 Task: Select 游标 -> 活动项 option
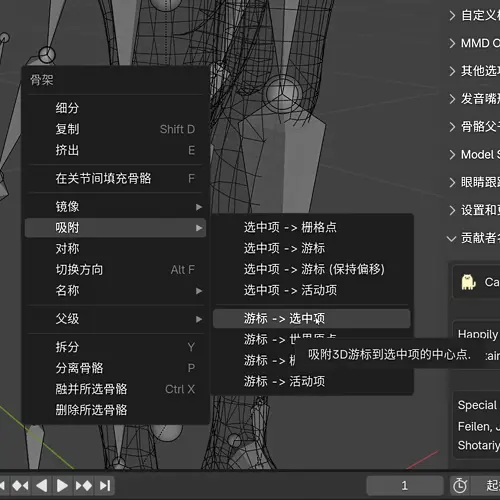click(312, 381)
